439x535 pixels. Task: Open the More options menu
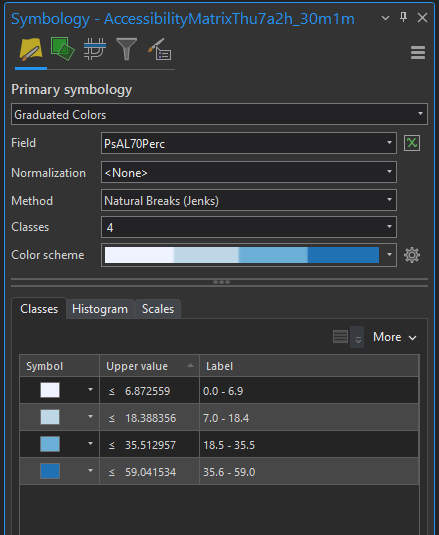point(395,337)
